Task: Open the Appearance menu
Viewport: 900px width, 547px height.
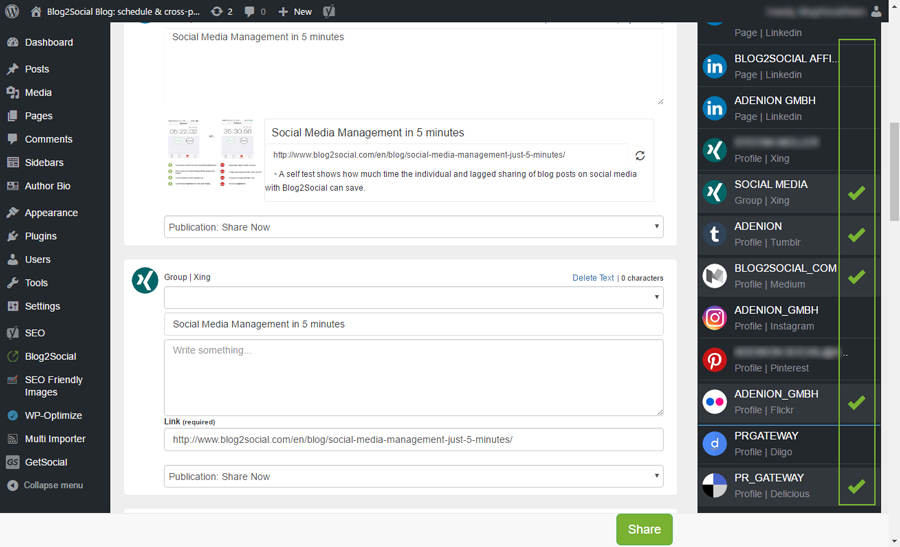Action: pyautogui.click(x=51, y=213)
